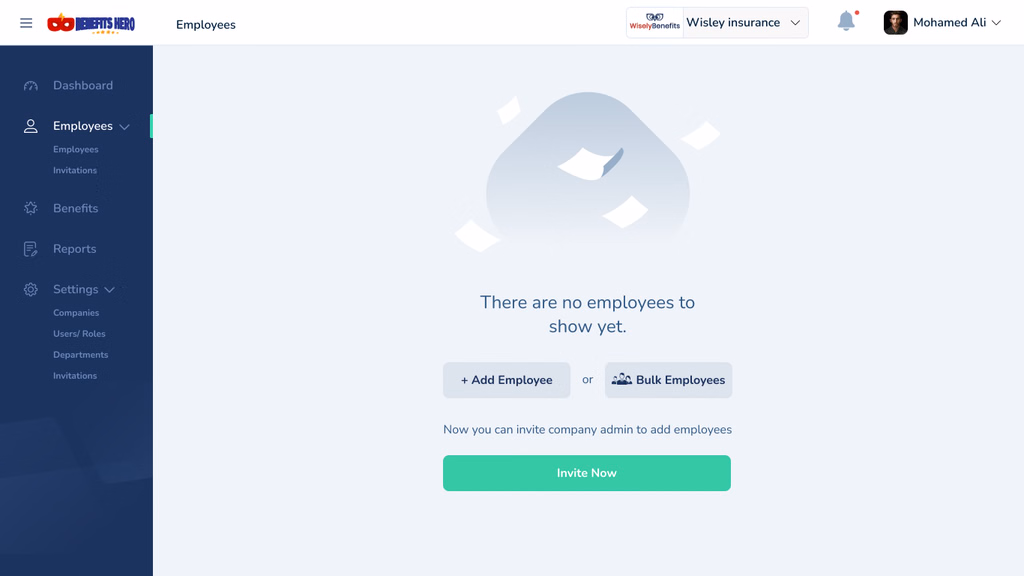Collapse the Settings sidebar section chevron
Image resolution: width=1024 pixels, height=576 pixels.
[110, 290]
